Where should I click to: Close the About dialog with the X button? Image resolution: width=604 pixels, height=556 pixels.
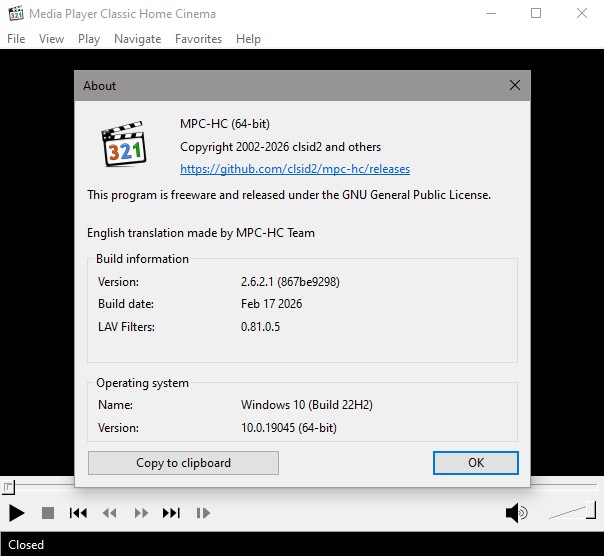click(515, 85)
